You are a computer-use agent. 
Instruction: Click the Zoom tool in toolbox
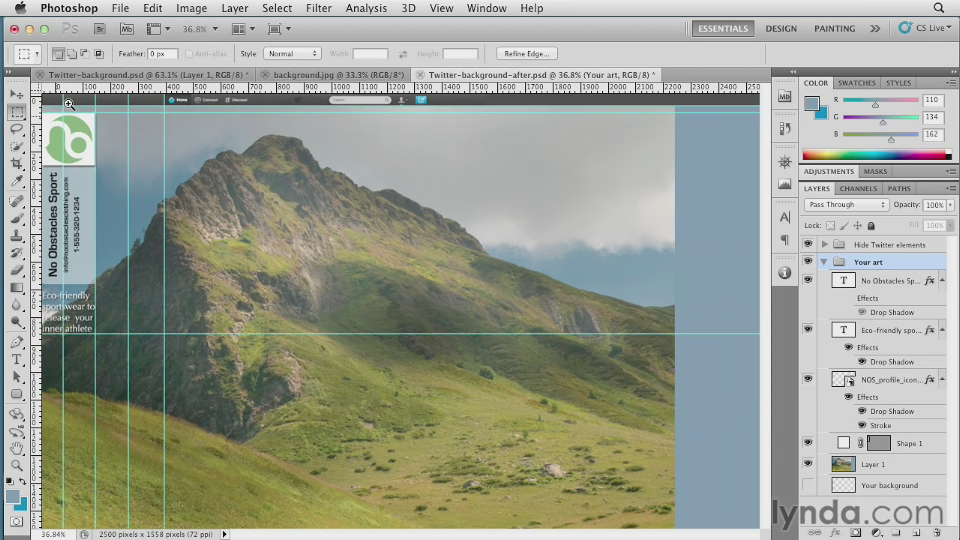tap(17, 465)
